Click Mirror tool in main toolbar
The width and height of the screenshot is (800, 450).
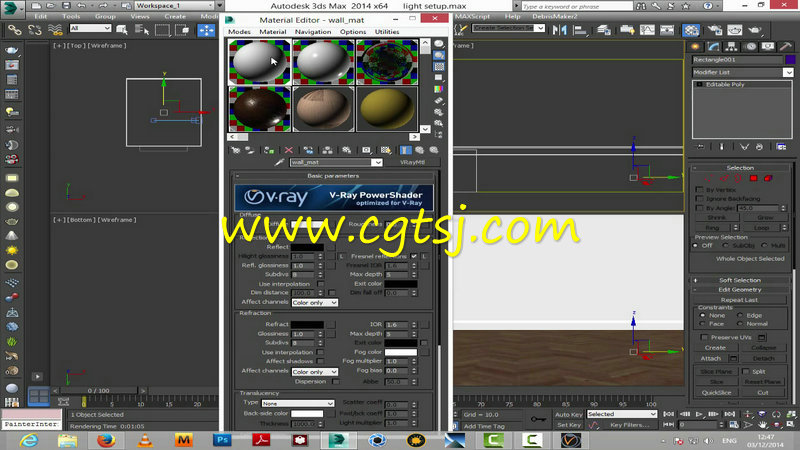(560, 30)
